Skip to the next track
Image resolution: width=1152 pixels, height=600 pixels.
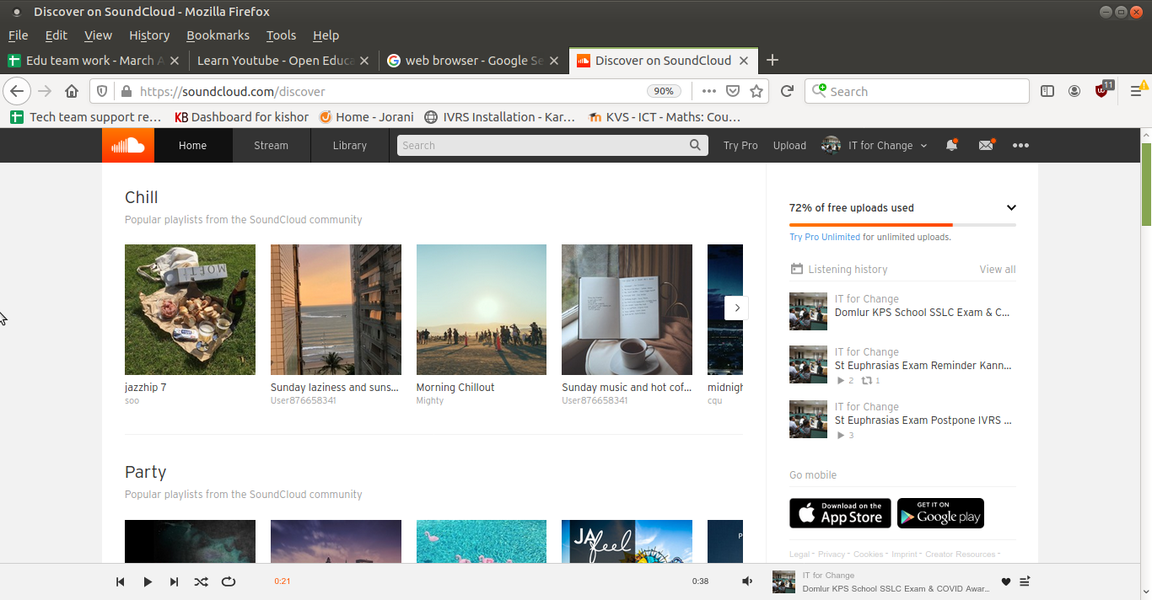(x=174, y=582)
